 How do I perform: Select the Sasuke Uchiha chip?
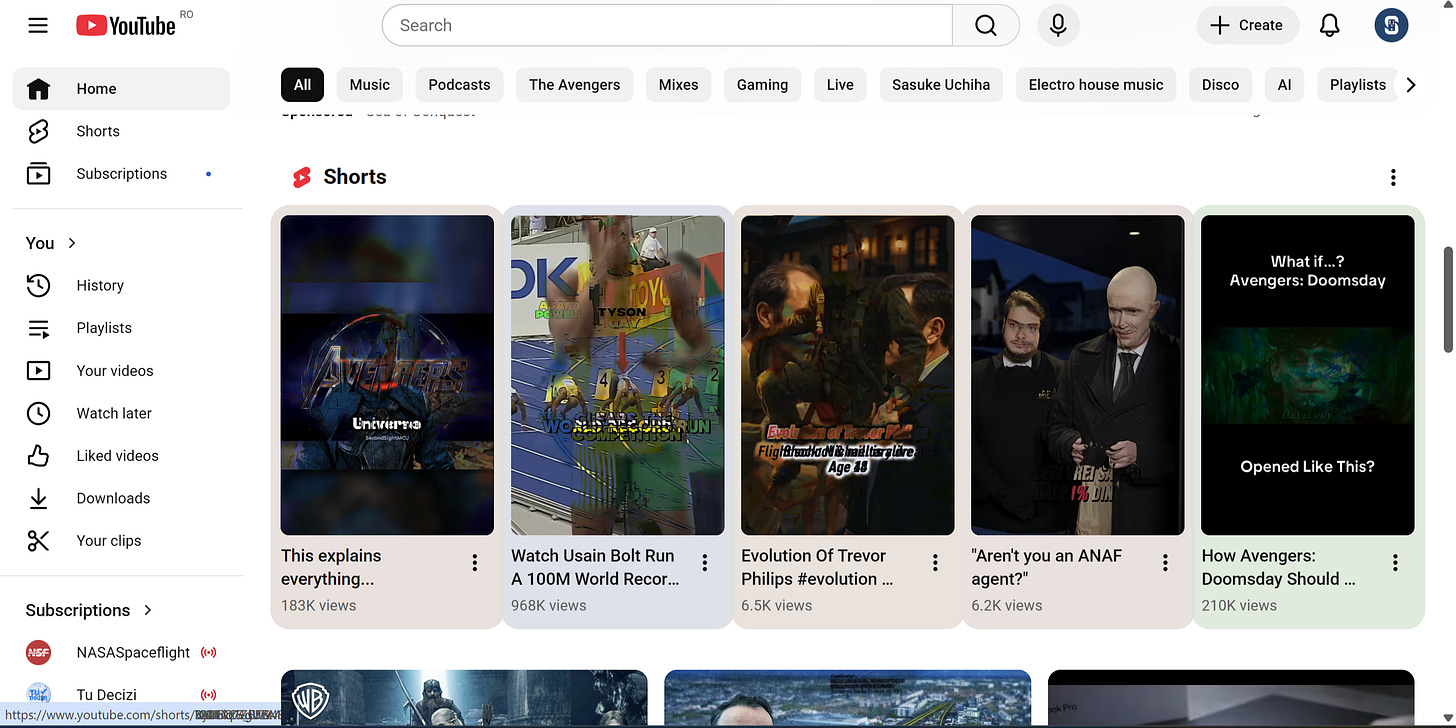click(x=941, y=85)
